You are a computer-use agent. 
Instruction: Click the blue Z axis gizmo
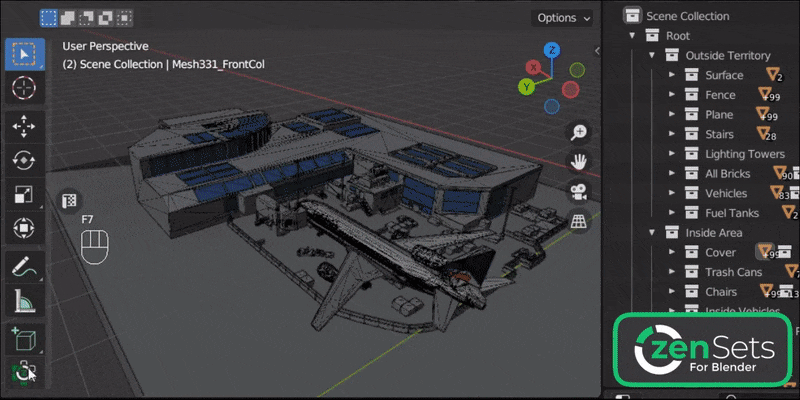tap(552, 49)
